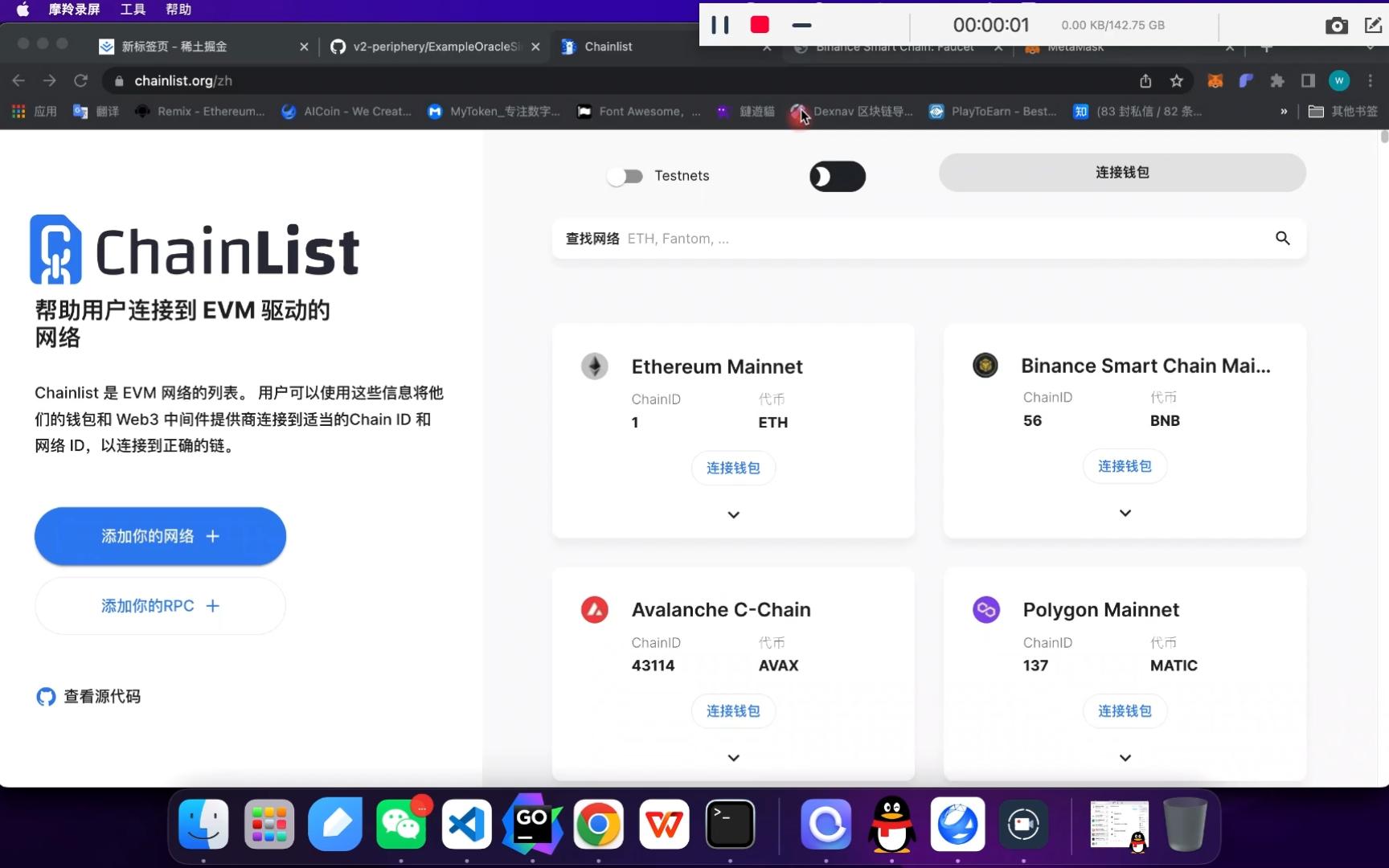Screen dimensions: 1389x868
Task: Open the PlayToEarn bookmark
Action: (x=993, y=112)
